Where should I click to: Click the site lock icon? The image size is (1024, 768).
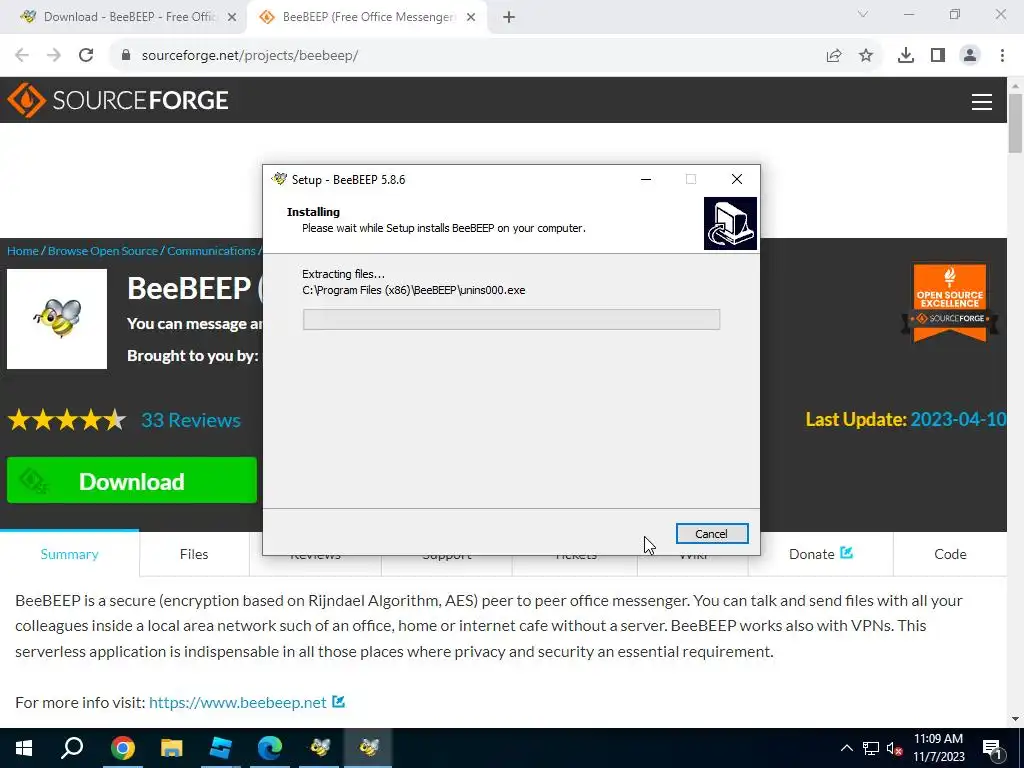(x=126, y=55)
